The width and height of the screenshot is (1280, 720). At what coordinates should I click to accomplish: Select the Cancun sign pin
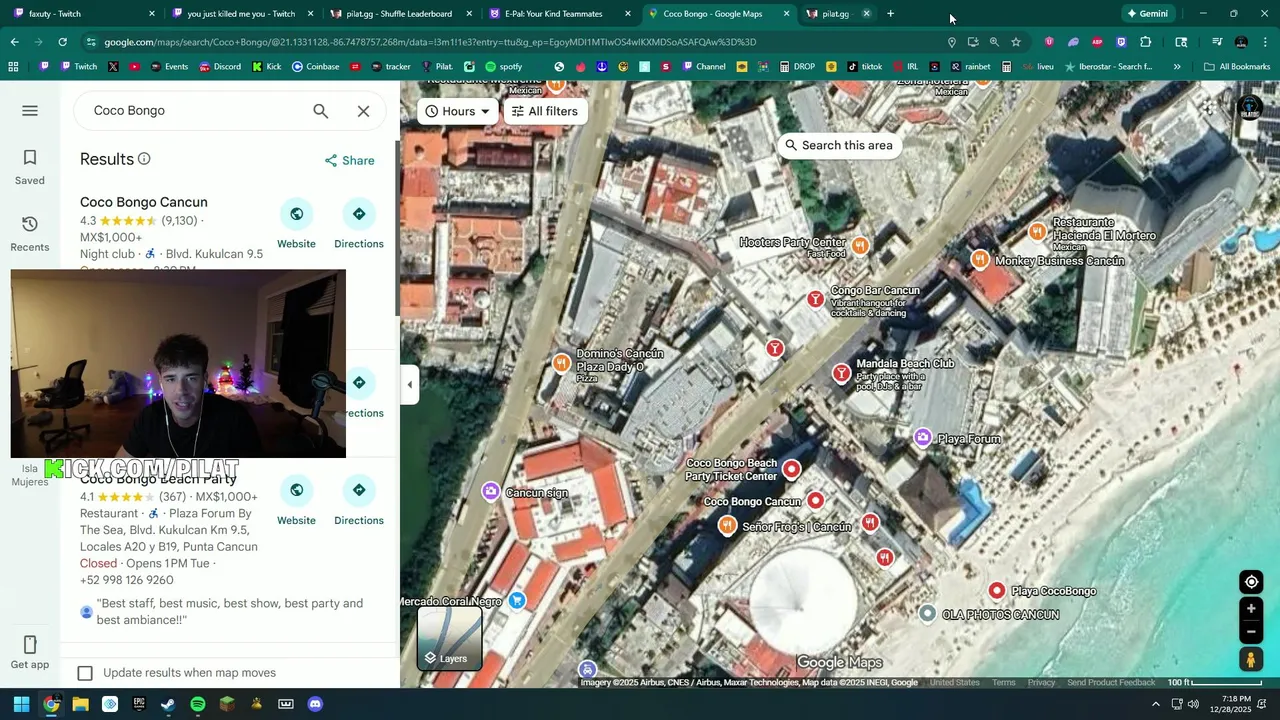click(x=490, y=491)
